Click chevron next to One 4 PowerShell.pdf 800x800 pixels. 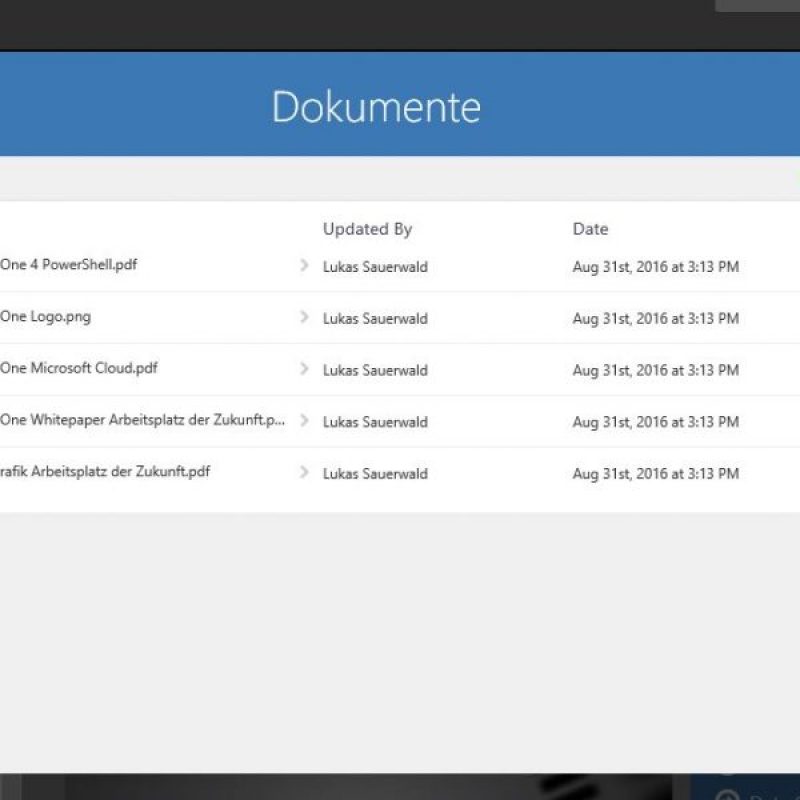click(x=304, y=266)
